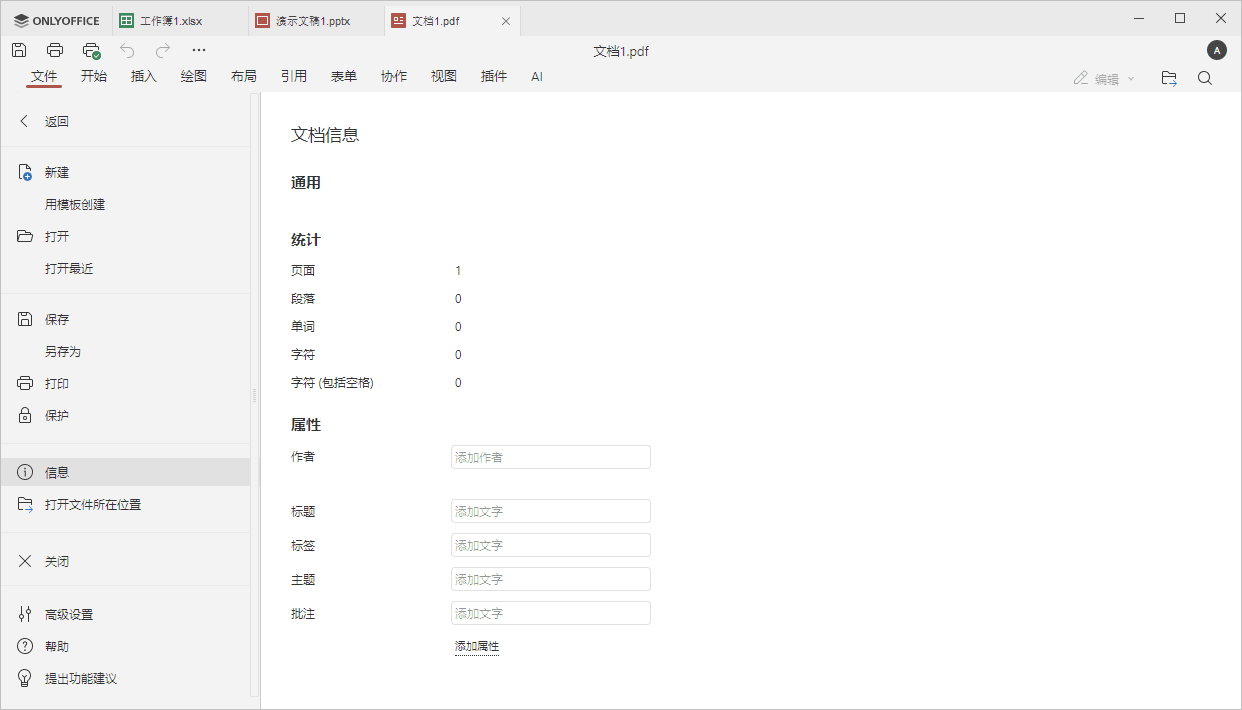
Task: Click the 添加属性 link
Action: click(477, 646)
